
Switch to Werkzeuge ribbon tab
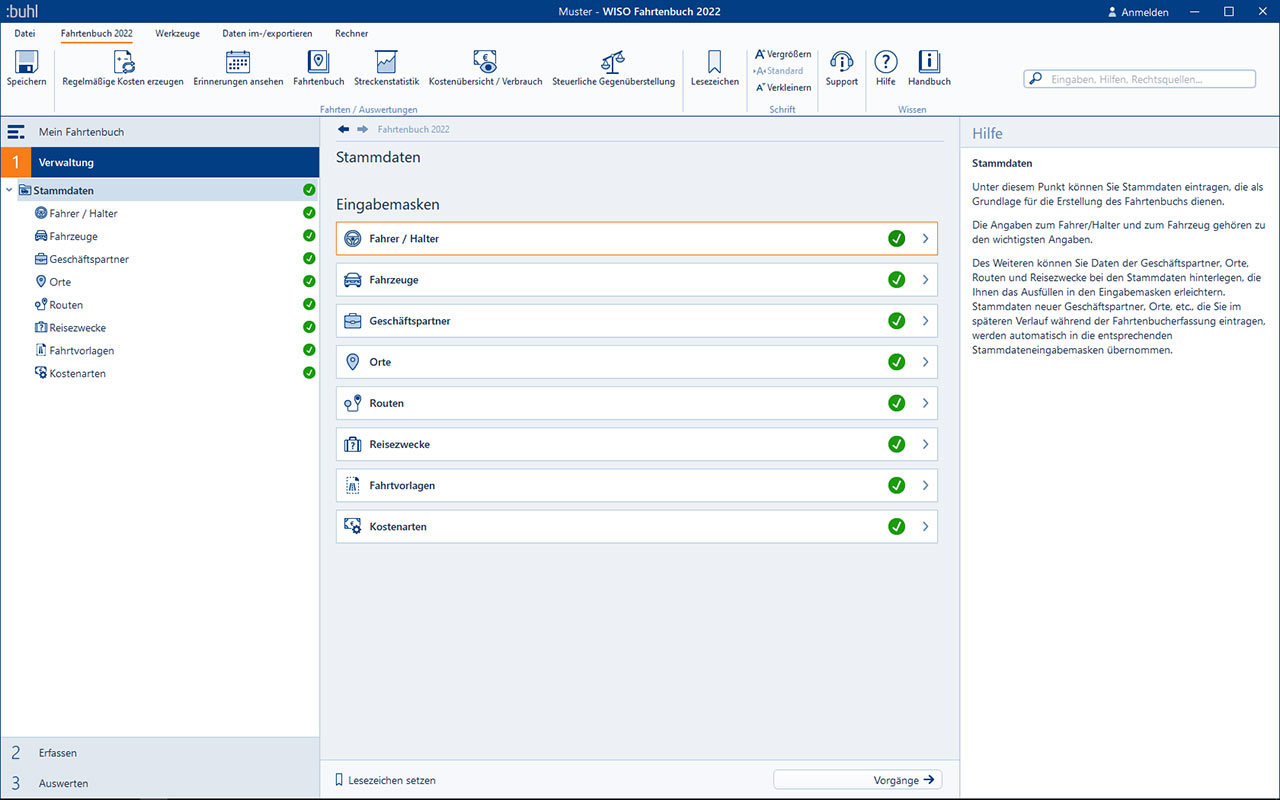click(177, 33)
